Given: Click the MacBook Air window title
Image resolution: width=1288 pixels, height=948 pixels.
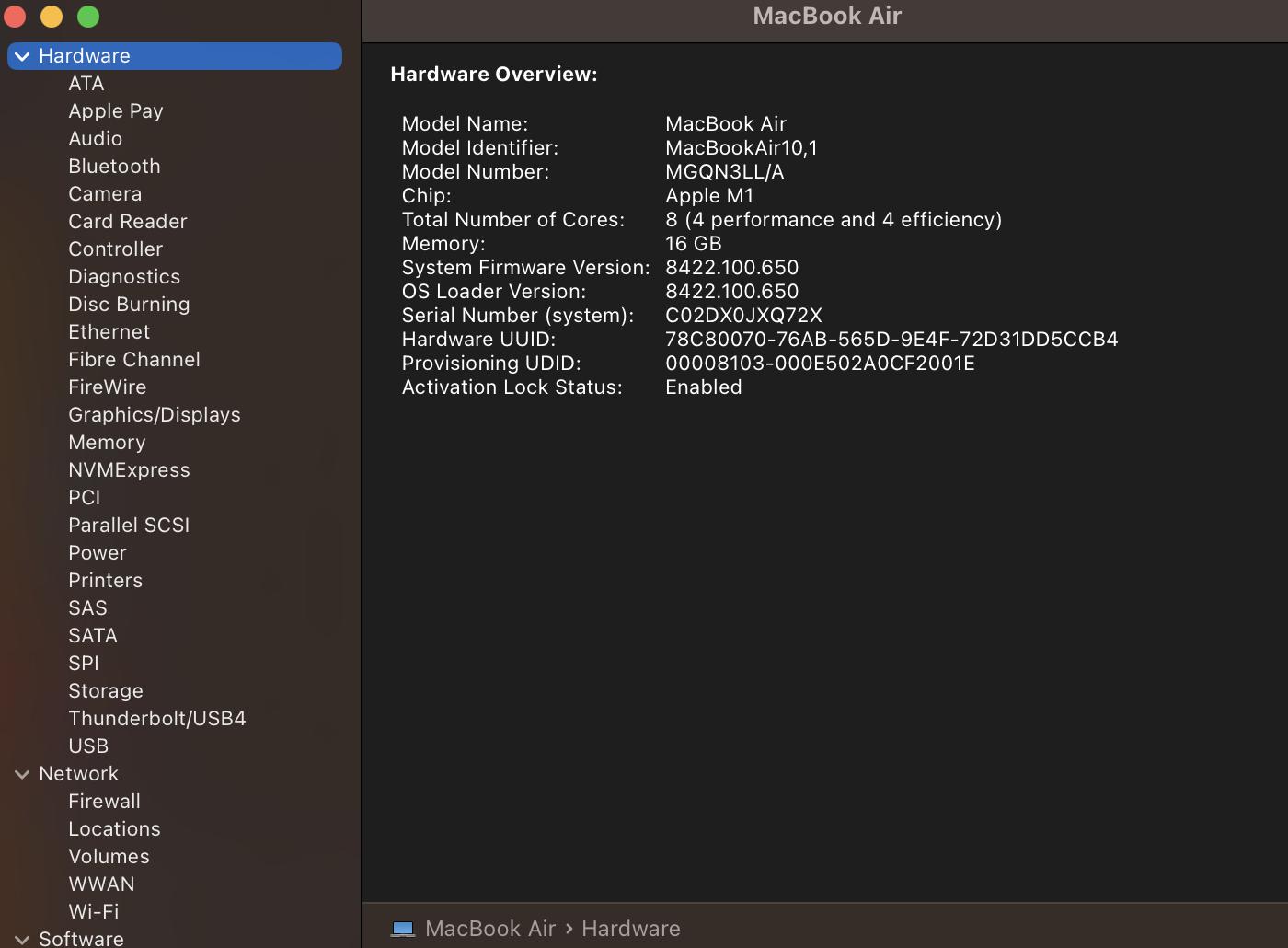Looking at the screenshot, I should [827, 16].
